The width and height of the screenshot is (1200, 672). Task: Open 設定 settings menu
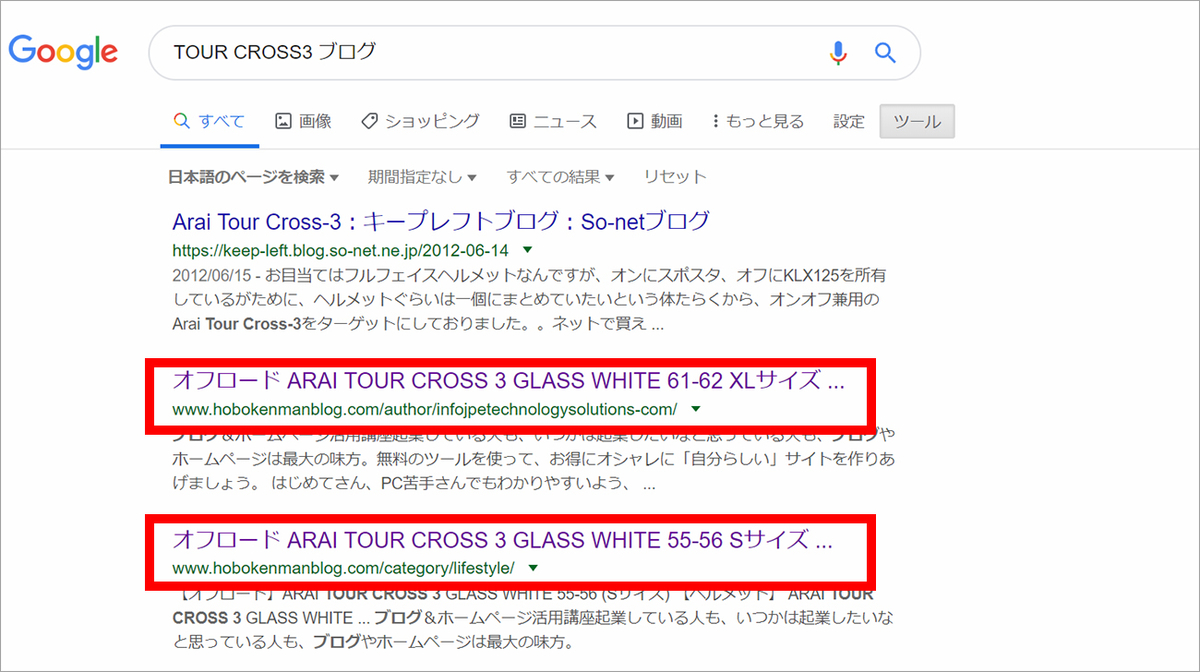(x=849, y=121)
